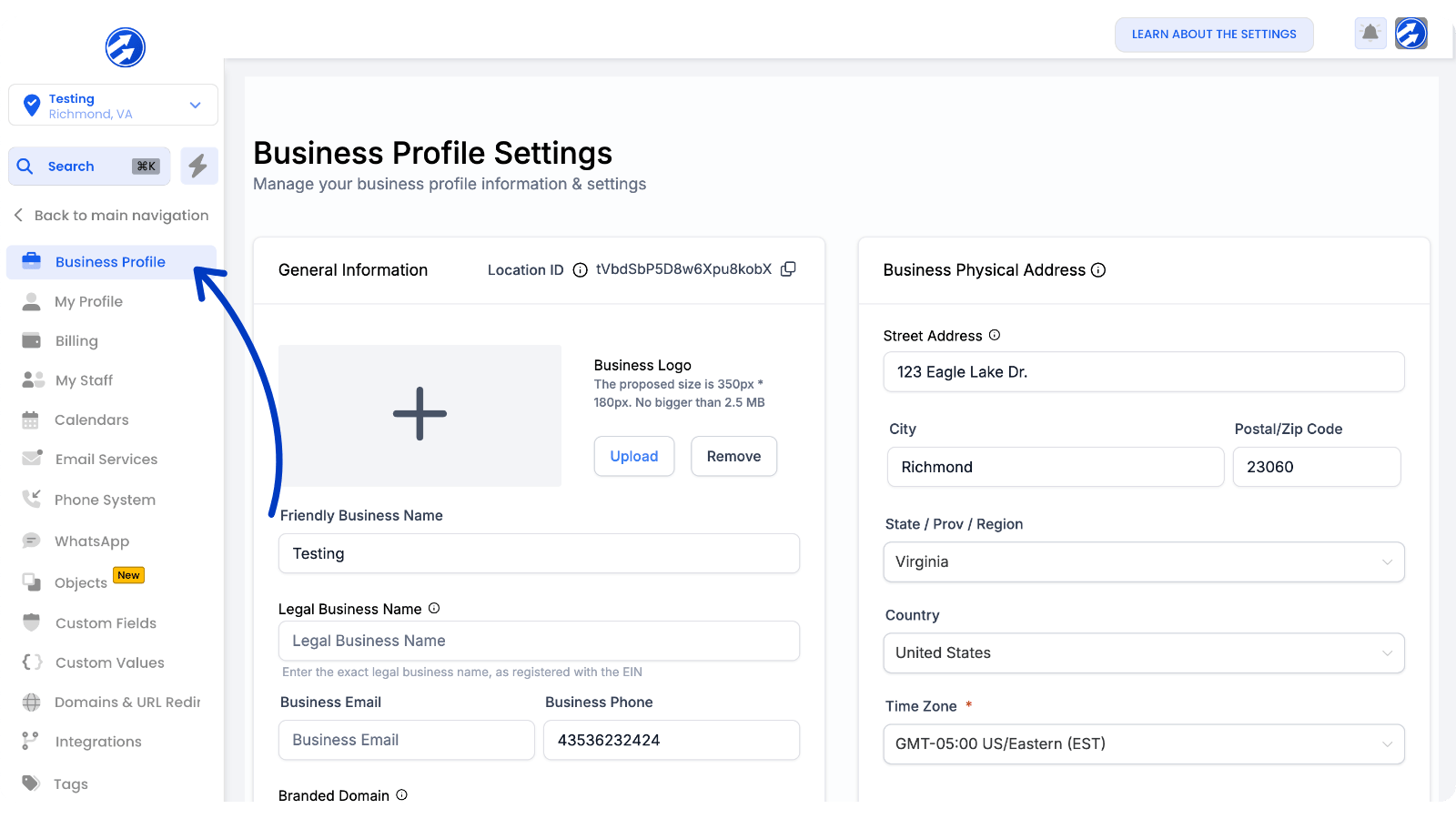Click the Upload logo button

[633, 456]
